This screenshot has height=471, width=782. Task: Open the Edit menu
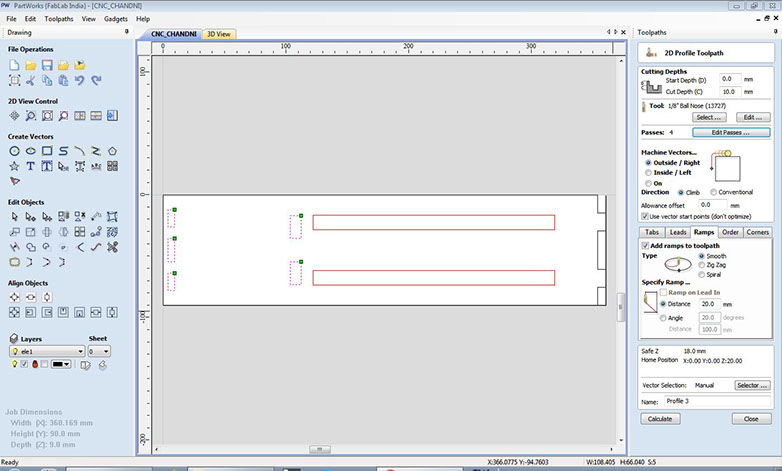(x=30, y=19)
